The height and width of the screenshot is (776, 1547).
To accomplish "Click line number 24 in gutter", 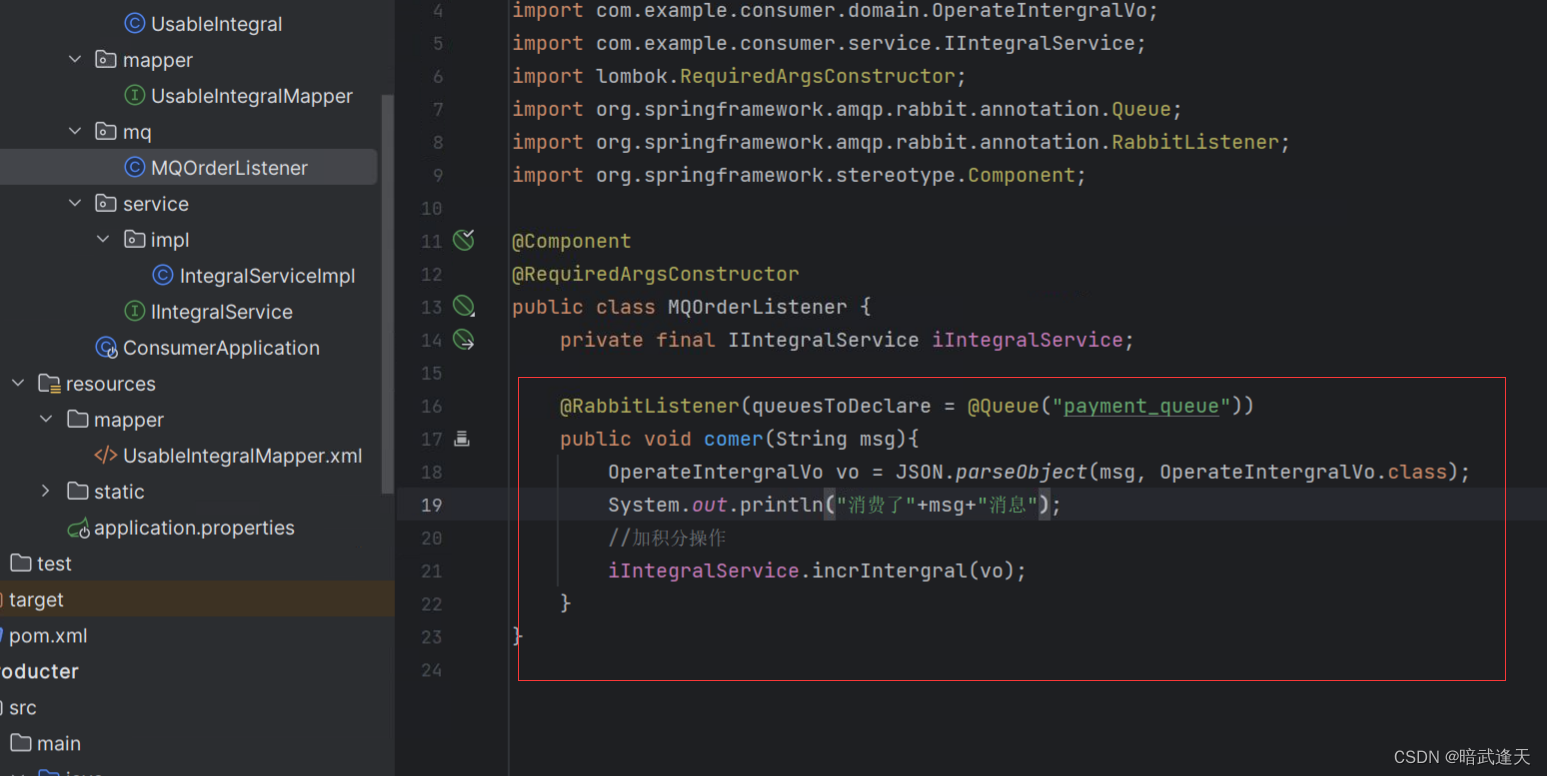I will (431, 670).
